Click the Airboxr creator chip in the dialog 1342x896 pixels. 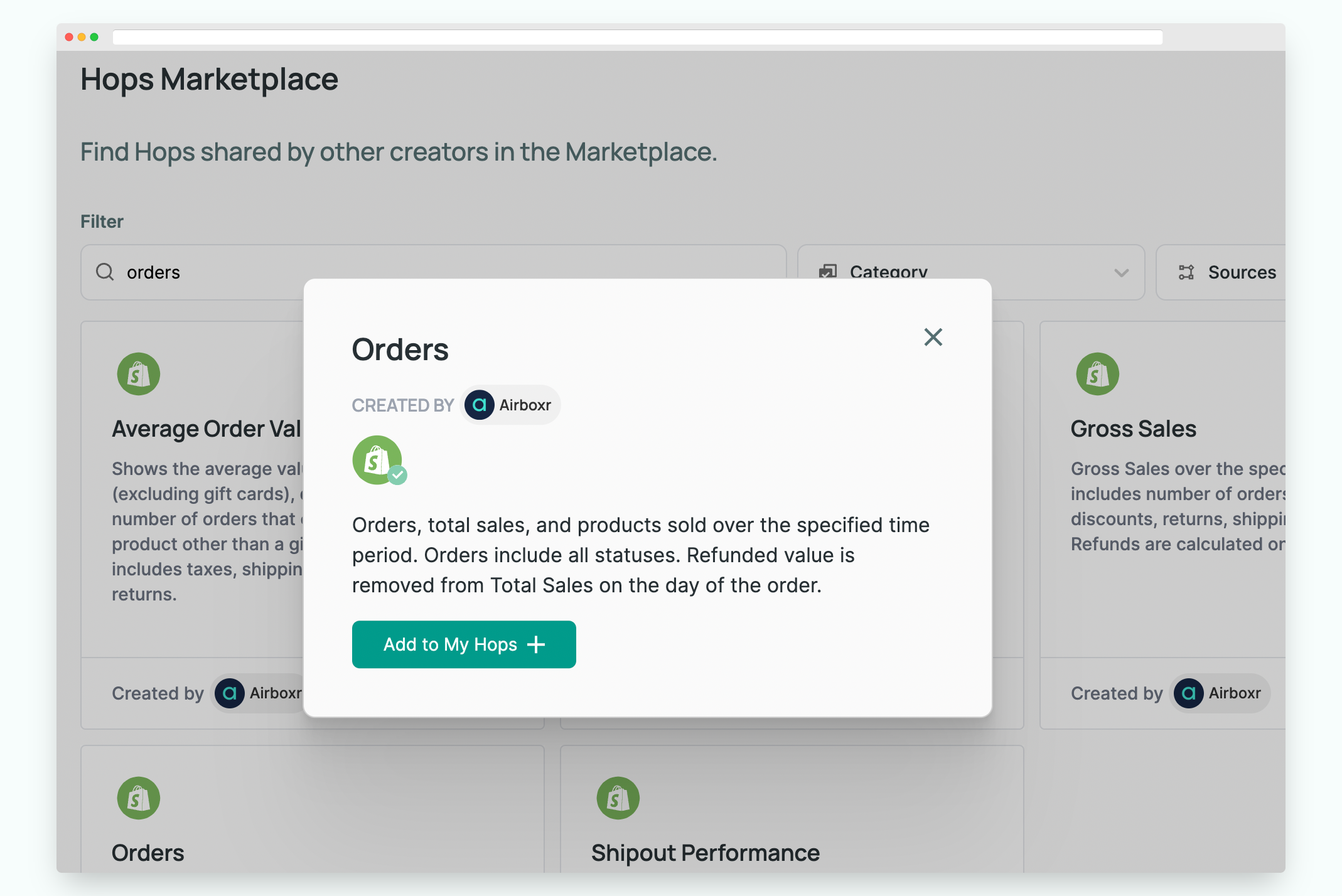coord(510,405)
